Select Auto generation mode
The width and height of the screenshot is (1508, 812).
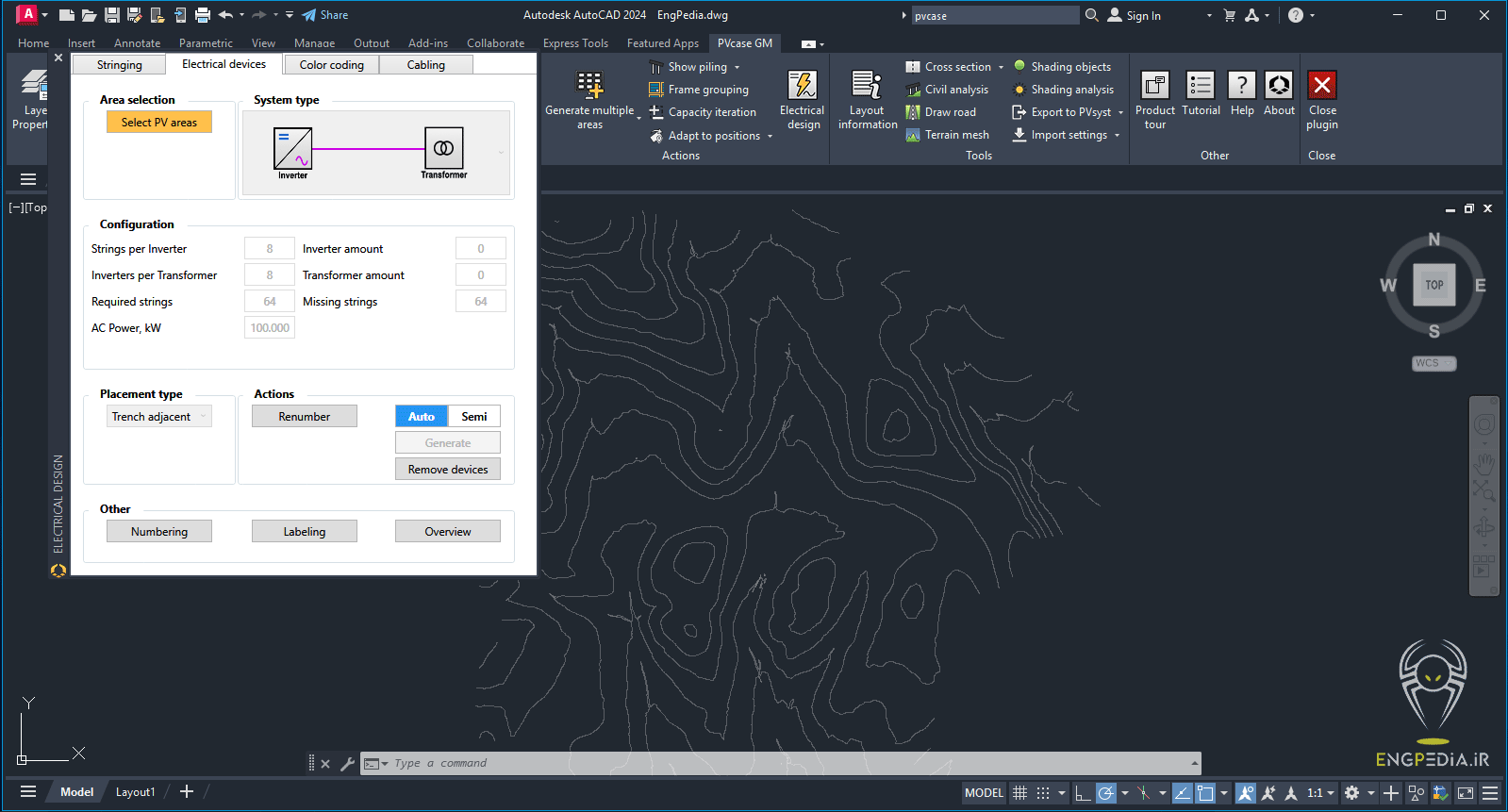421,417
